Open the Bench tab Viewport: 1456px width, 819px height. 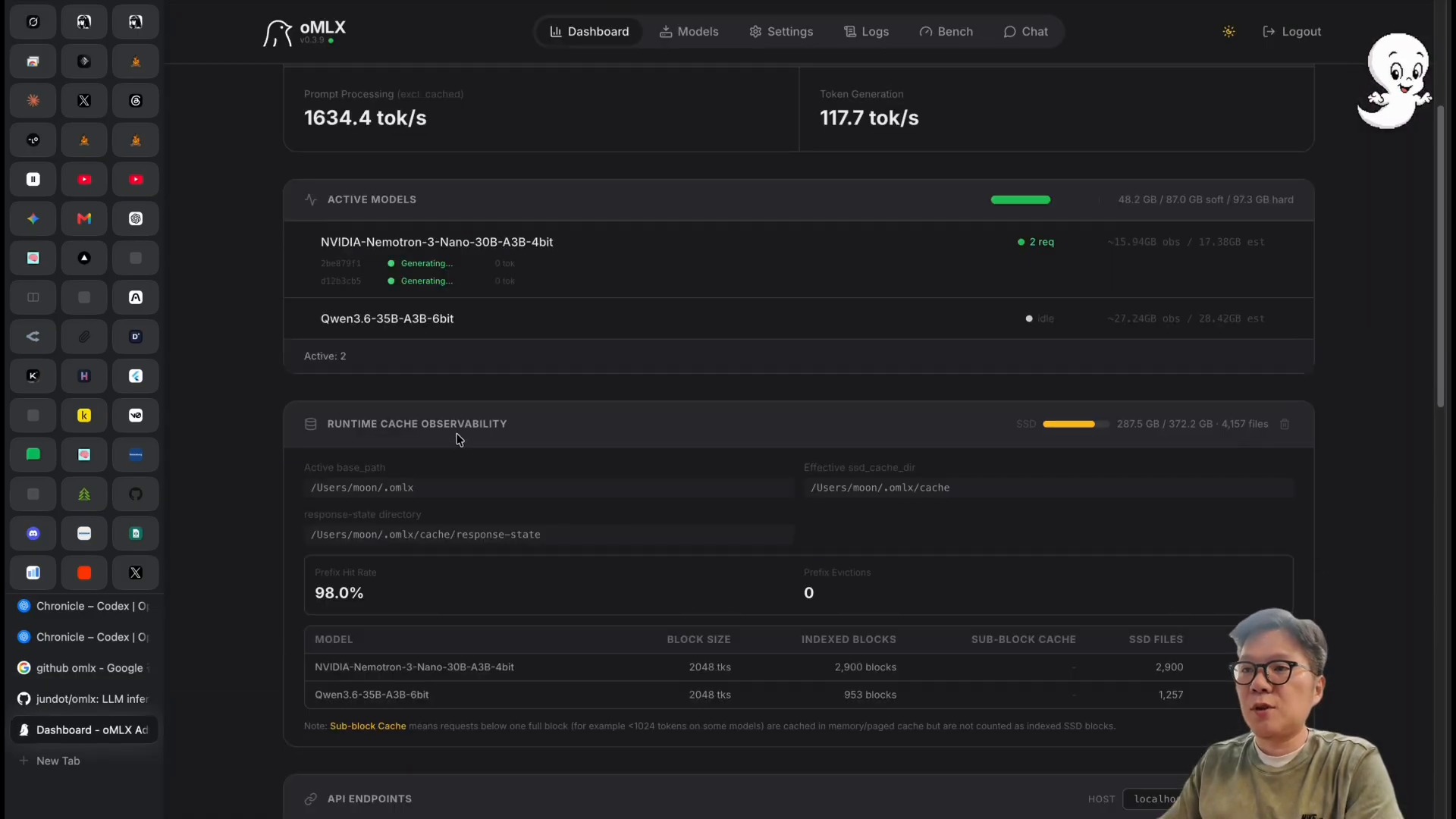click(946, 32)
